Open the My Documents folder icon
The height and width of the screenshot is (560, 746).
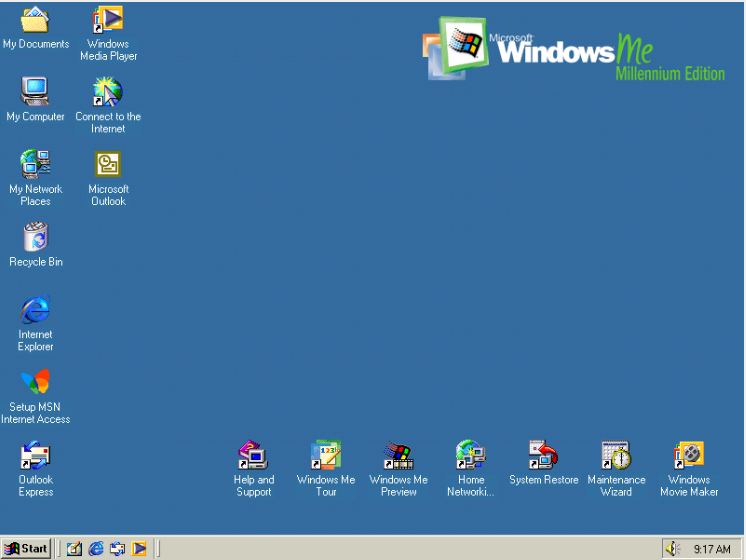click(x=35, y=20)
